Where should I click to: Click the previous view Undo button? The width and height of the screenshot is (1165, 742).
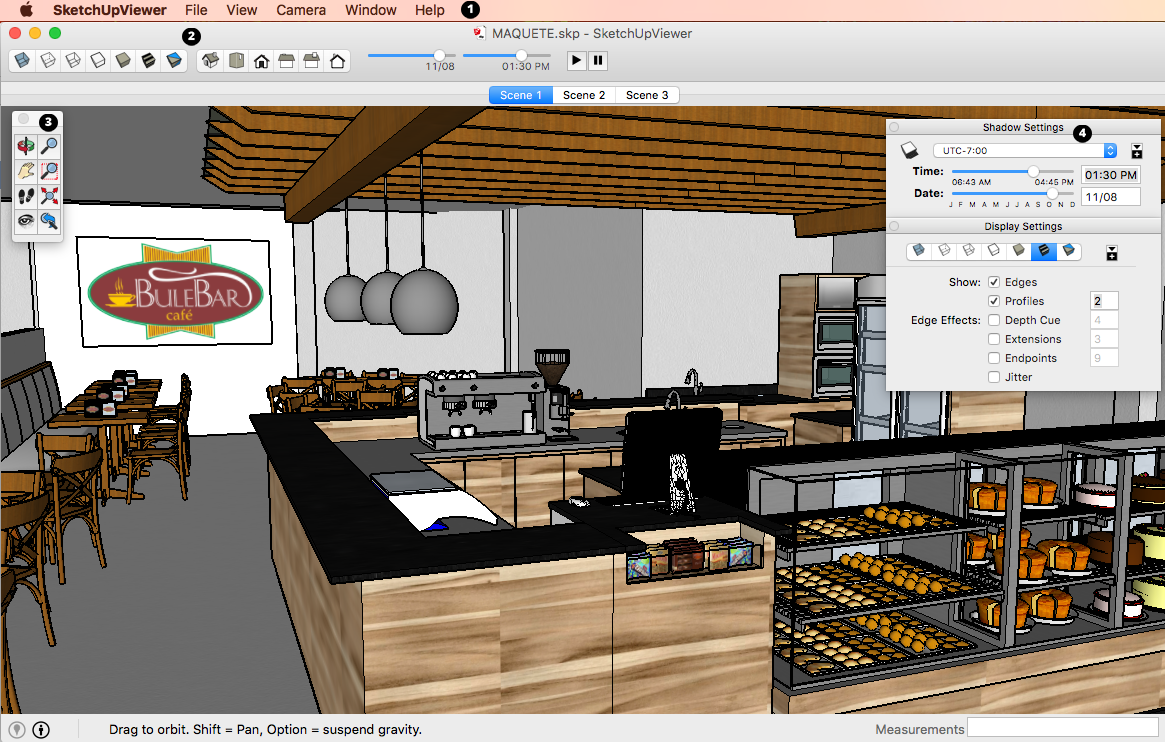[49, 220]
